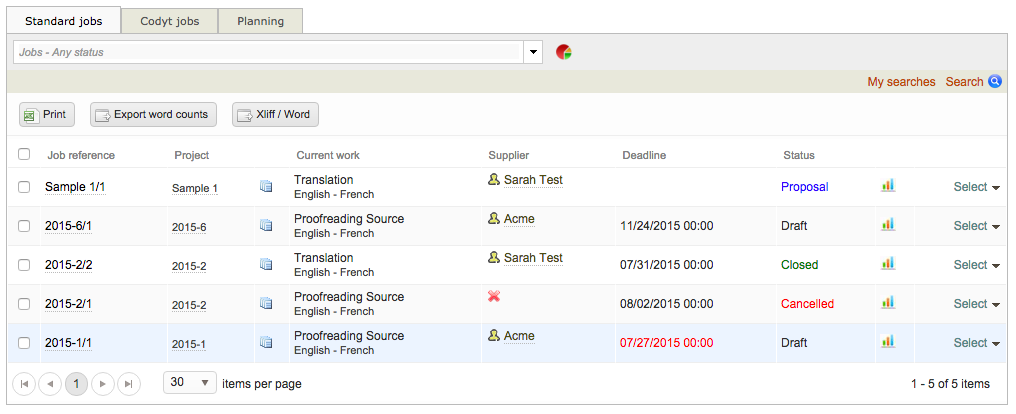Go to the next page arrow in pager
The width and height of the screenshot is (1016, 414).
coord(103,383)
